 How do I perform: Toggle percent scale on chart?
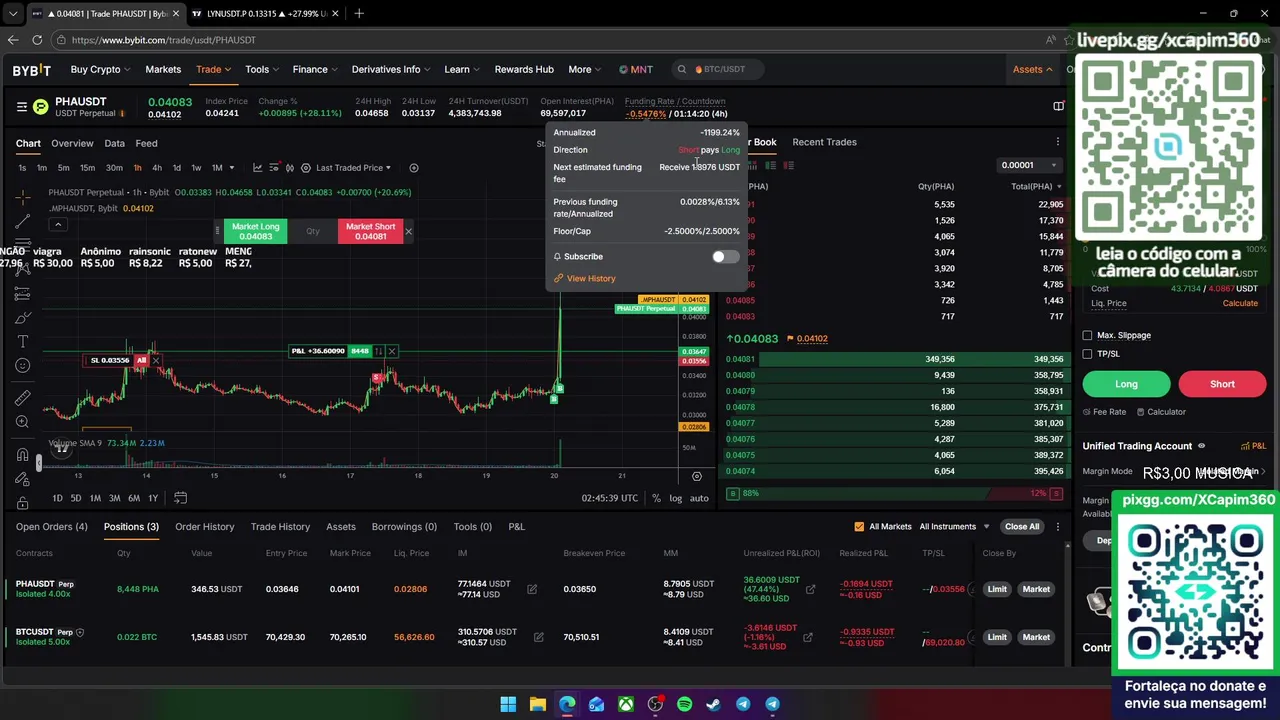(656, 498)
